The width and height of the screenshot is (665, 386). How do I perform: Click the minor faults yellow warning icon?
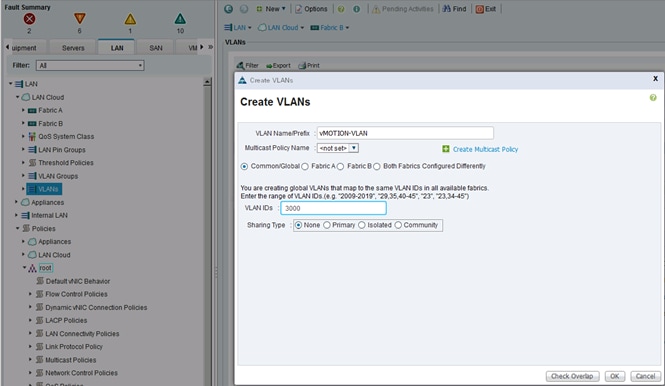(130, 19)
